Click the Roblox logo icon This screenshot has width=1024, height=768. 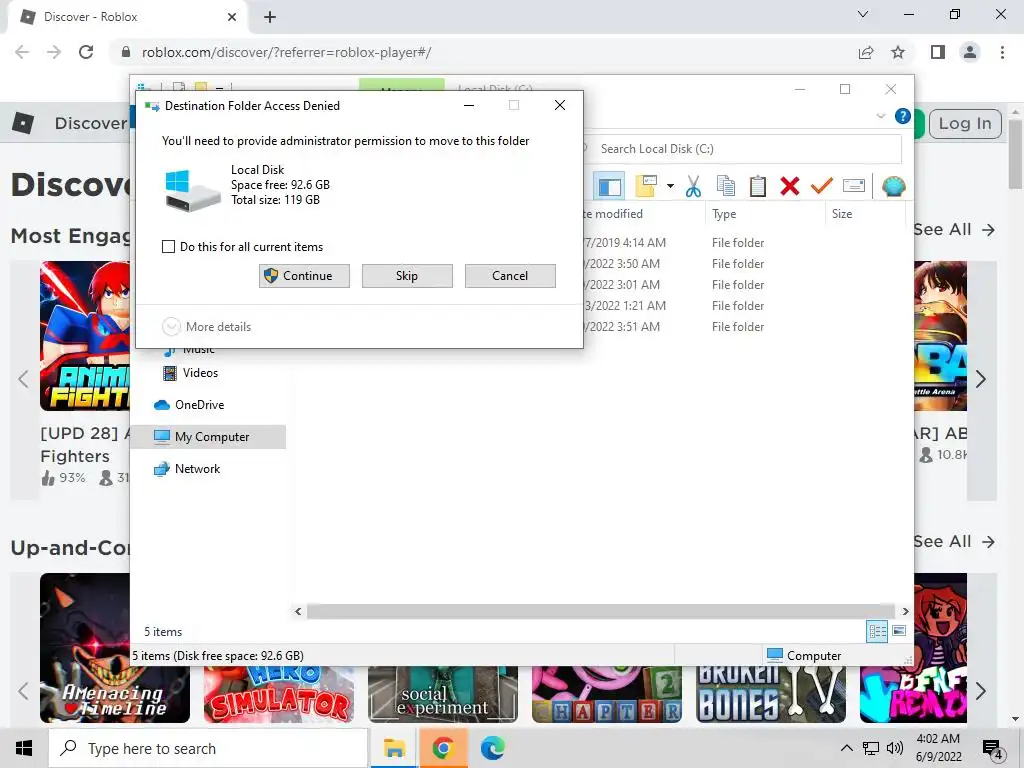[23, 123]
